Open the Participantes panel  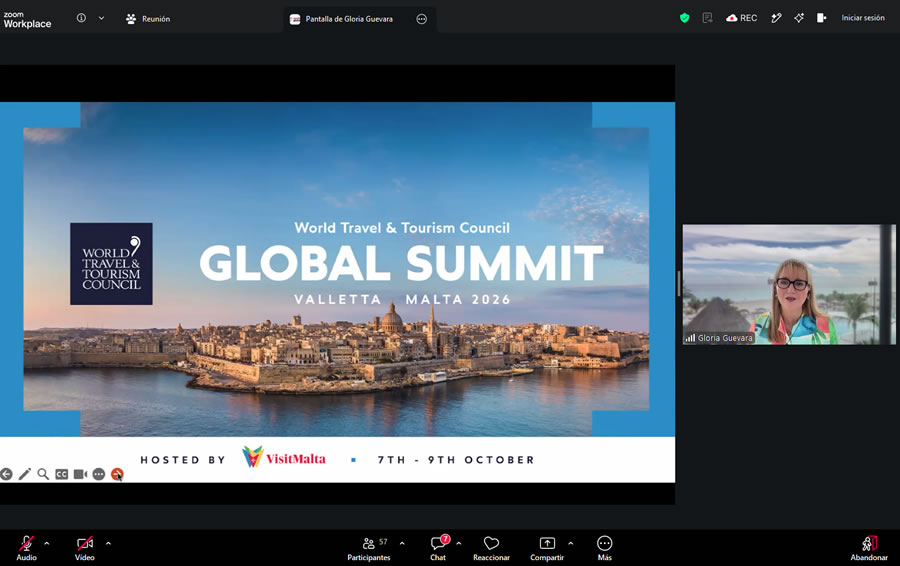(368, 548)
